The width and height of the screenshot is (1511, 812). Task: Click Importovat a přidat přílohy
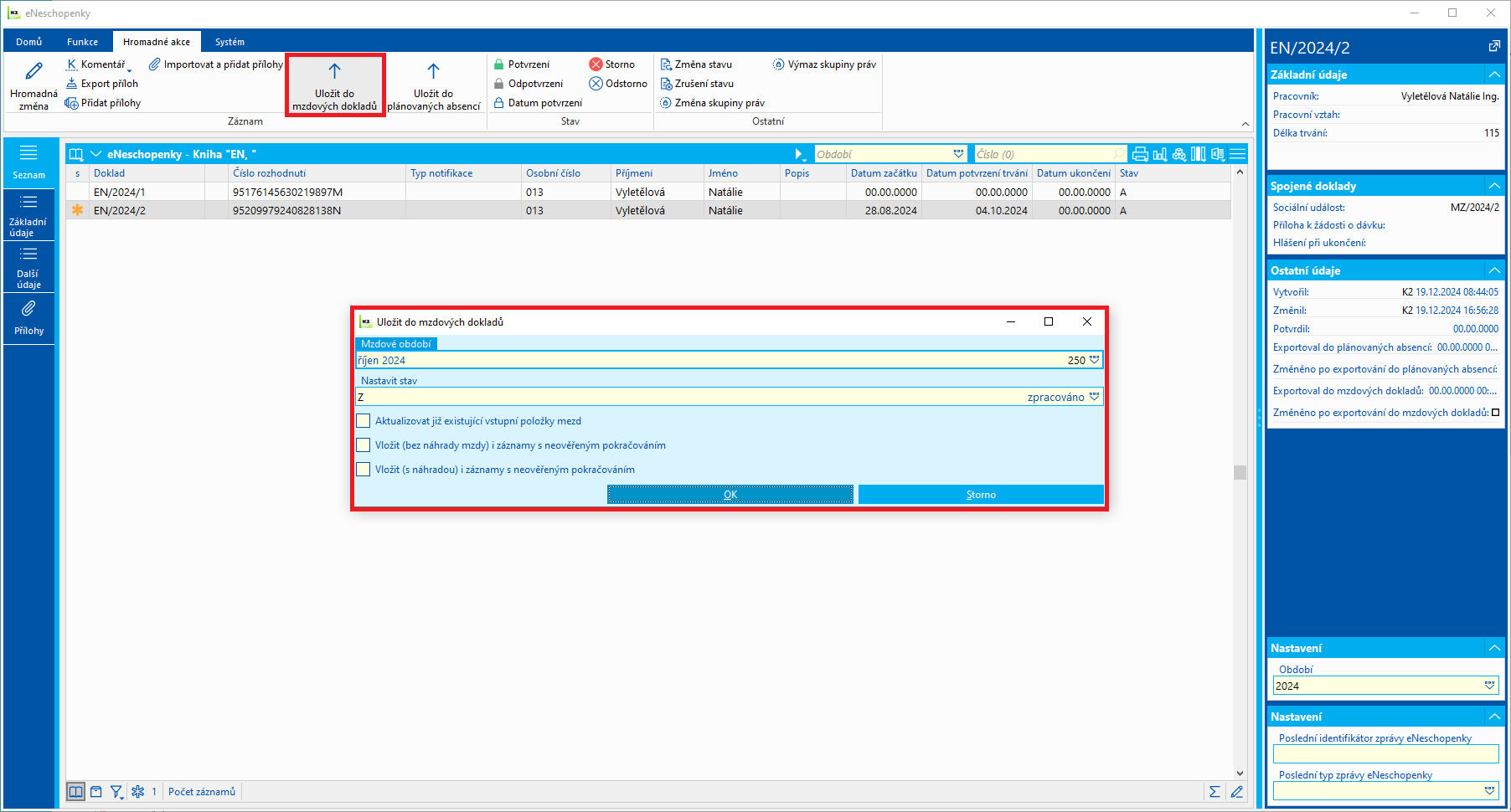tap(216, 64)
